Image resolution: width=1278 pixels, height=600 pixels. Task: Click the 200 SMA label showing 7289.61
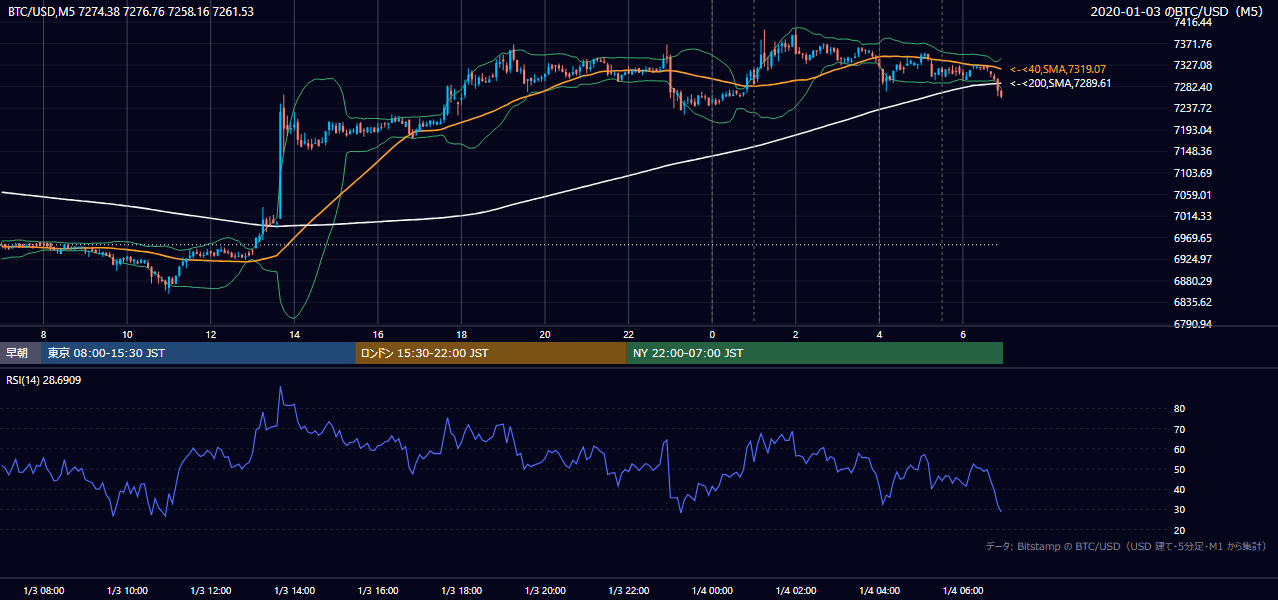(x=1060, y=84)
